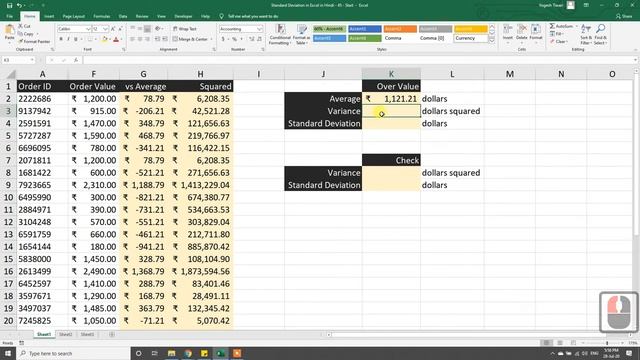This screenshot has height=360, width=640.
Task: Click the Decrease Decimal icon
Action: point(259,39)
